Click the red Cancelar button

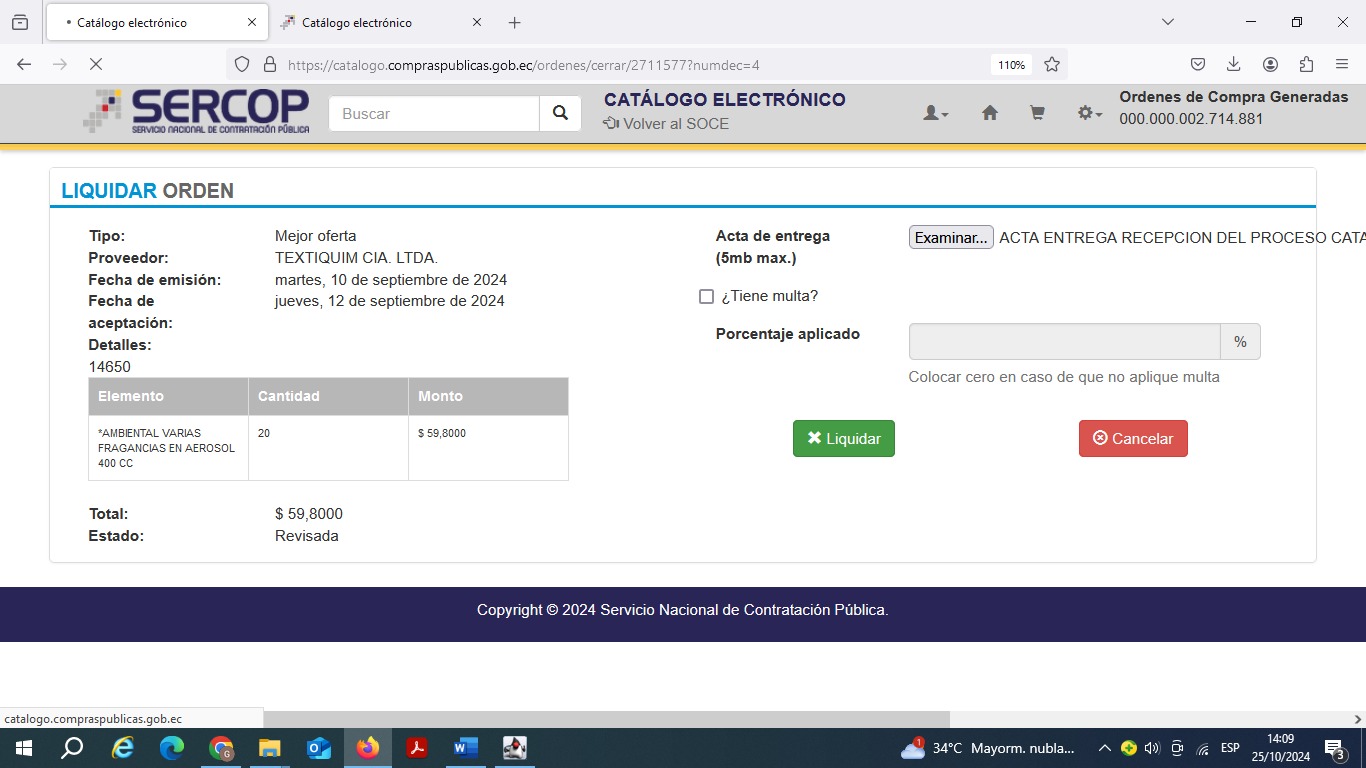click(1133, 439)
